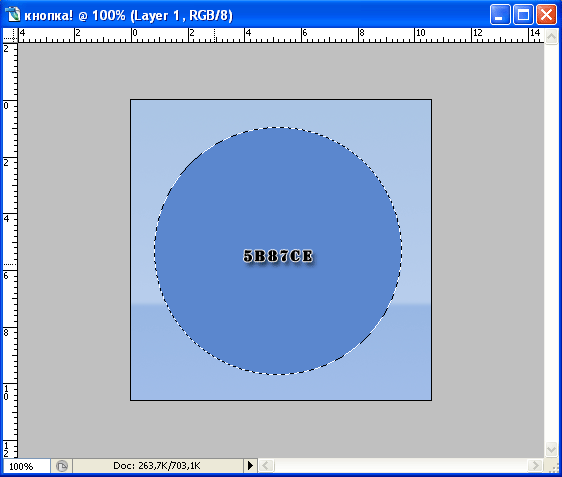Minimize the document window
The width and height of the screenshot is (562, 477).
500,15
